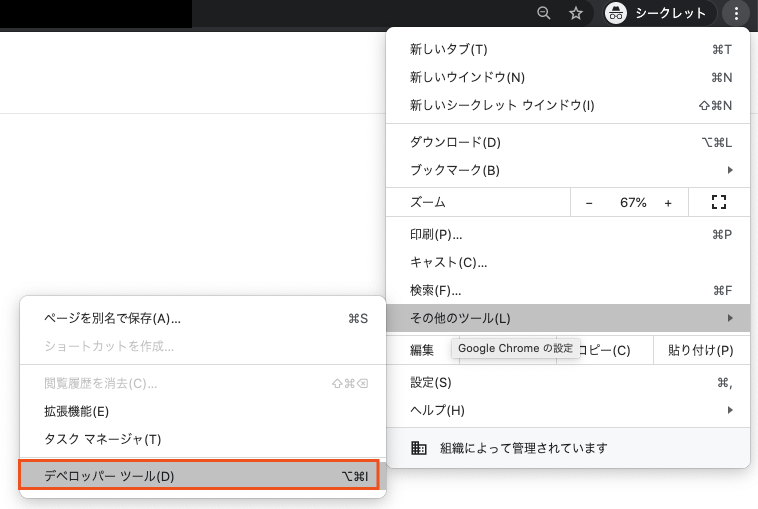
Task: Decrease zoom with the minus button
Action: pyautogui.click(x=589, y=203)
